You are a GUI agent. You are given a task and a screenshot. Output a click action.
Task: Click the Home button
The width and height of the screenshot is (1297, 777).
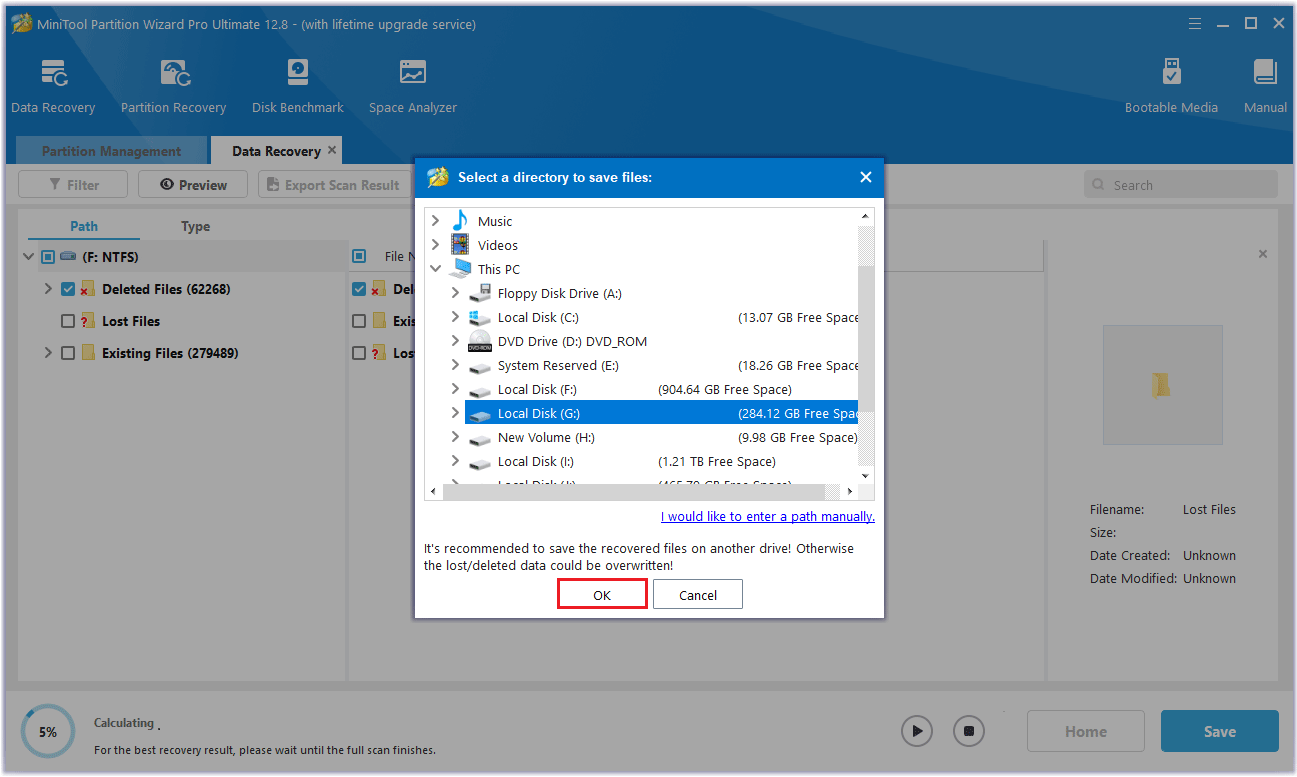1085,731
